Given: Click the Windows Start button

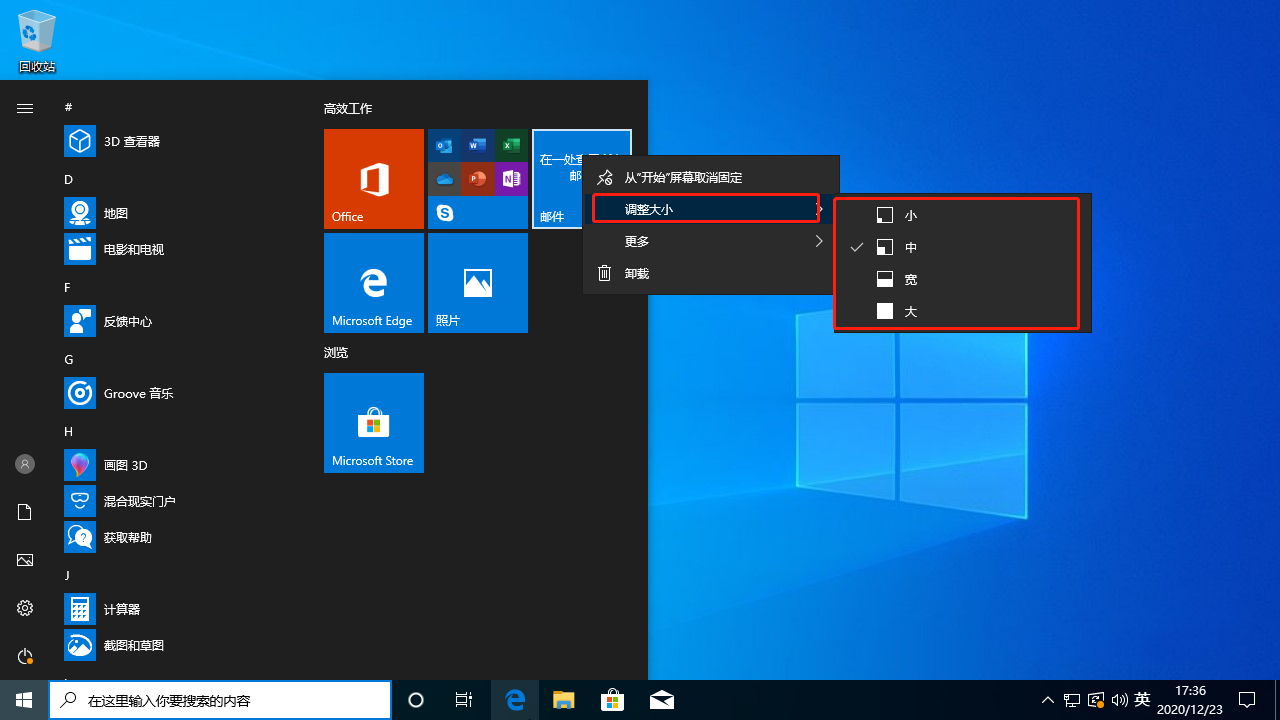Looking at the screenshot, I should click(x=24, y=700).
